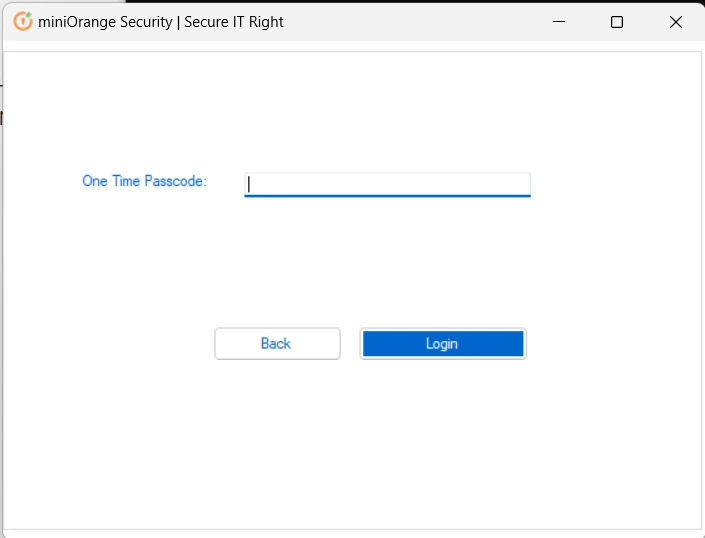Minimize the miniOrange Security window
Screen dimensions: 705x538
coord(559,22)
